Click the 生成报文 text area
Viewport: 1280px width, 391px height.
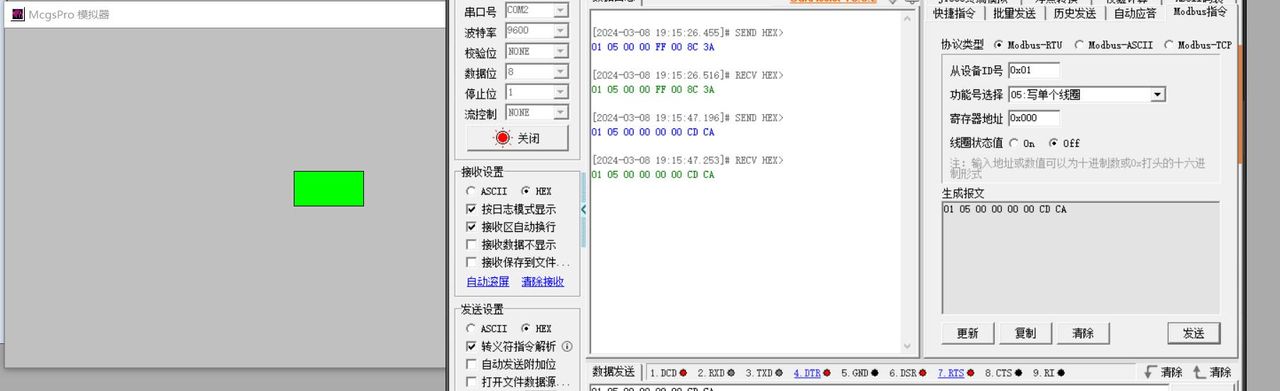tap(1080, 258)
